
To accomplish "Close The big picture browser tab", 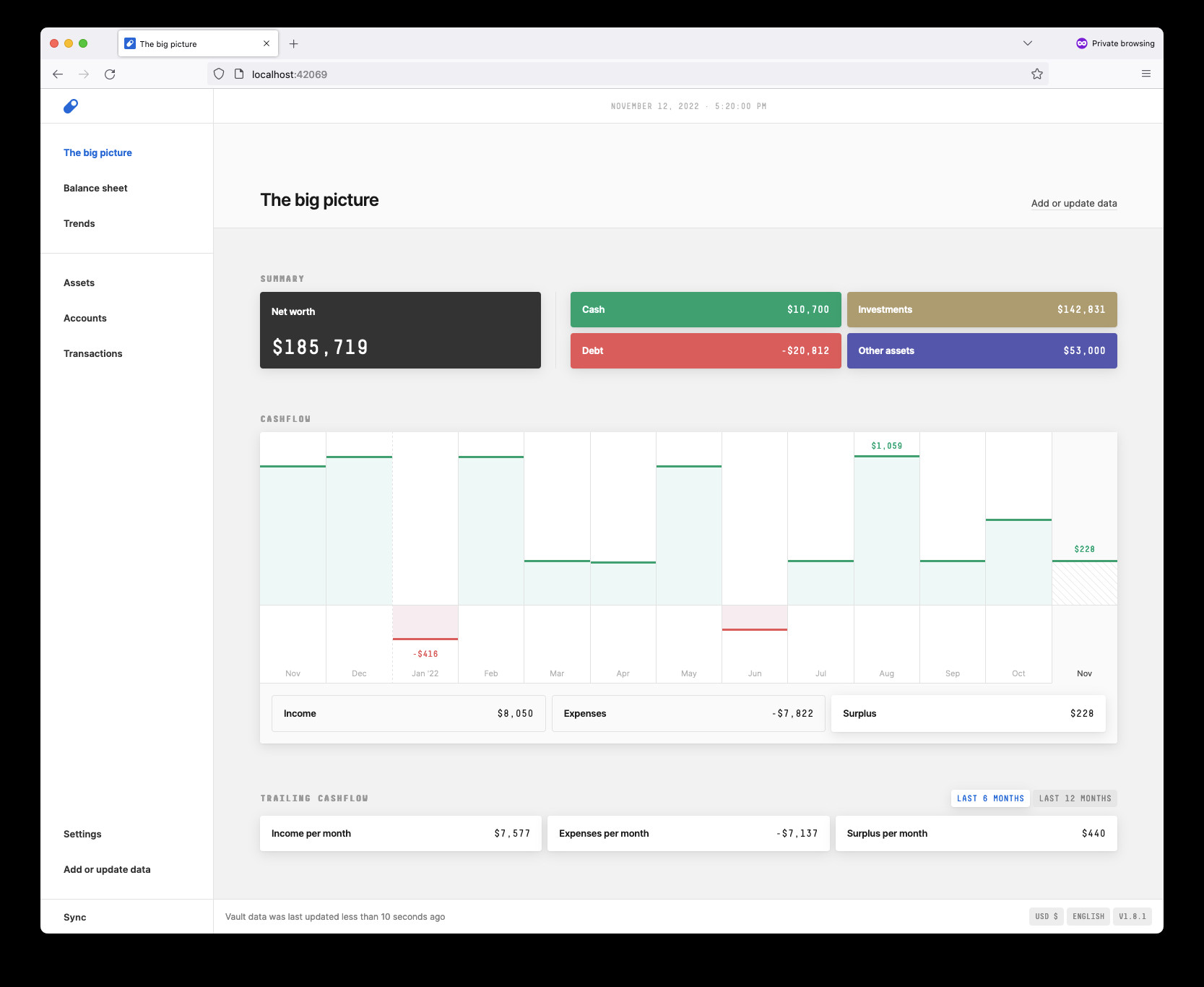I will [267, 43].
